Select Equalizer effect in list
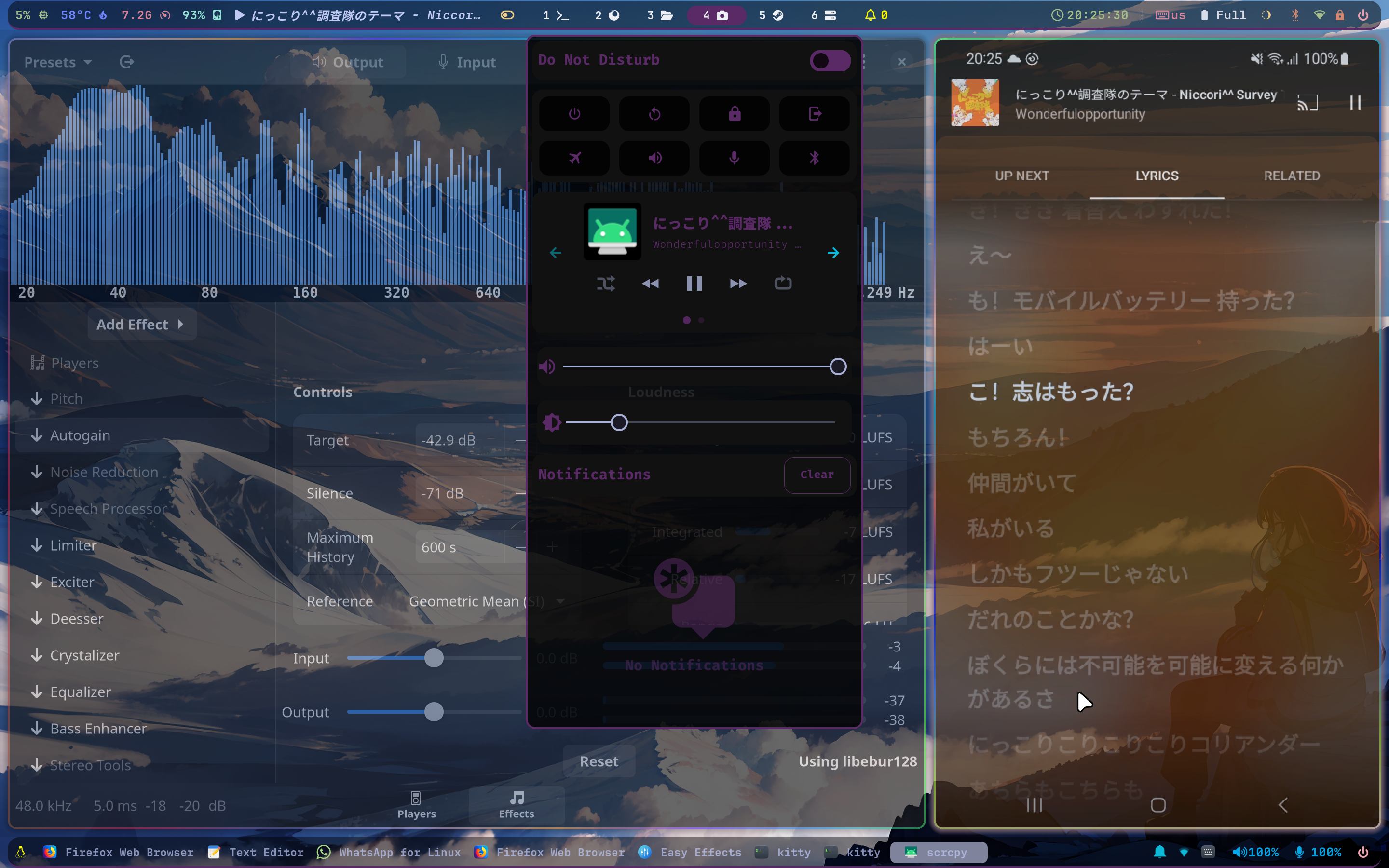 (141, 692)
